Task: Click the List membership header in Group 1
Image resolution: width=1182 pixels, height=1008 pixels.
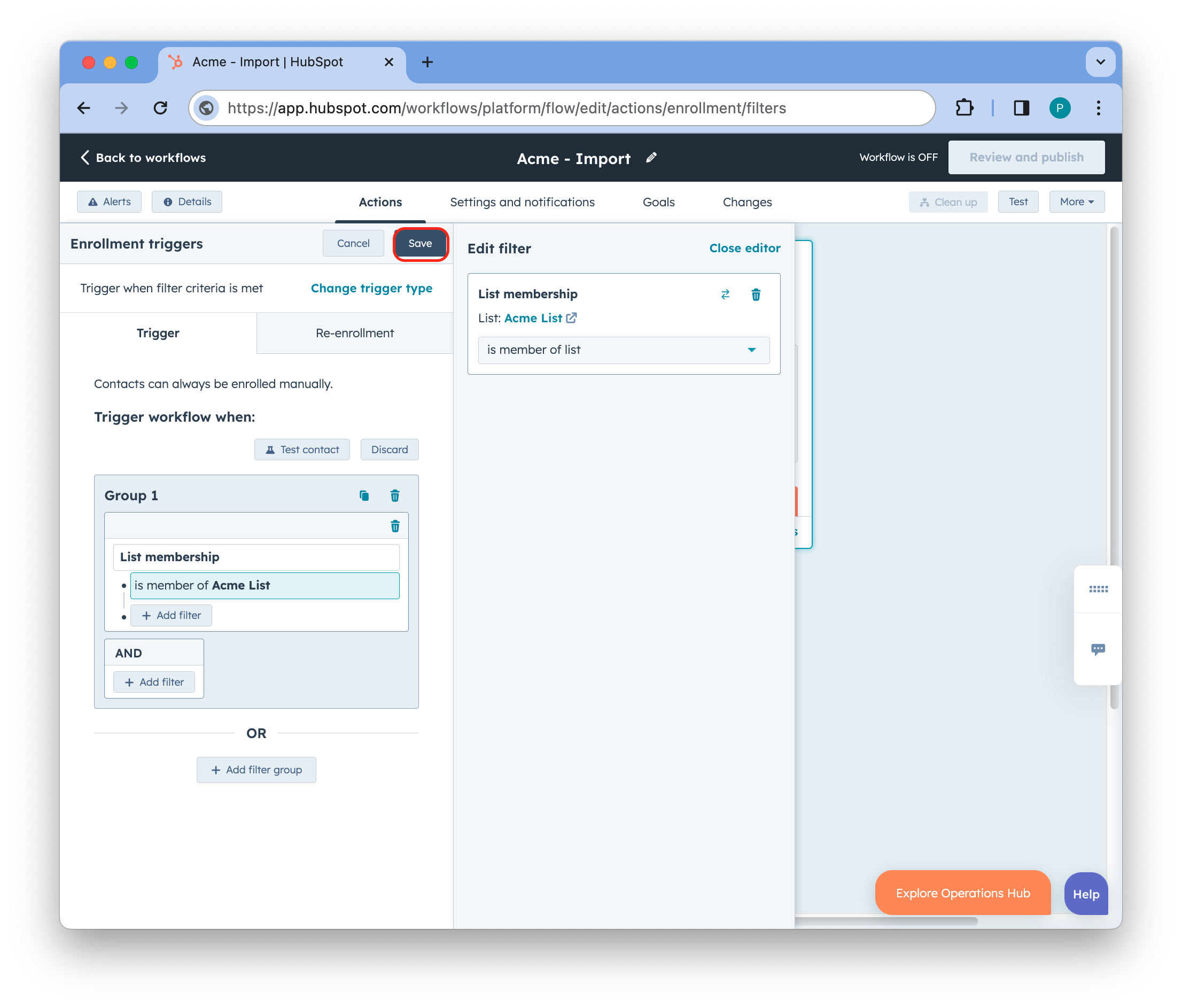Action: 256,557
